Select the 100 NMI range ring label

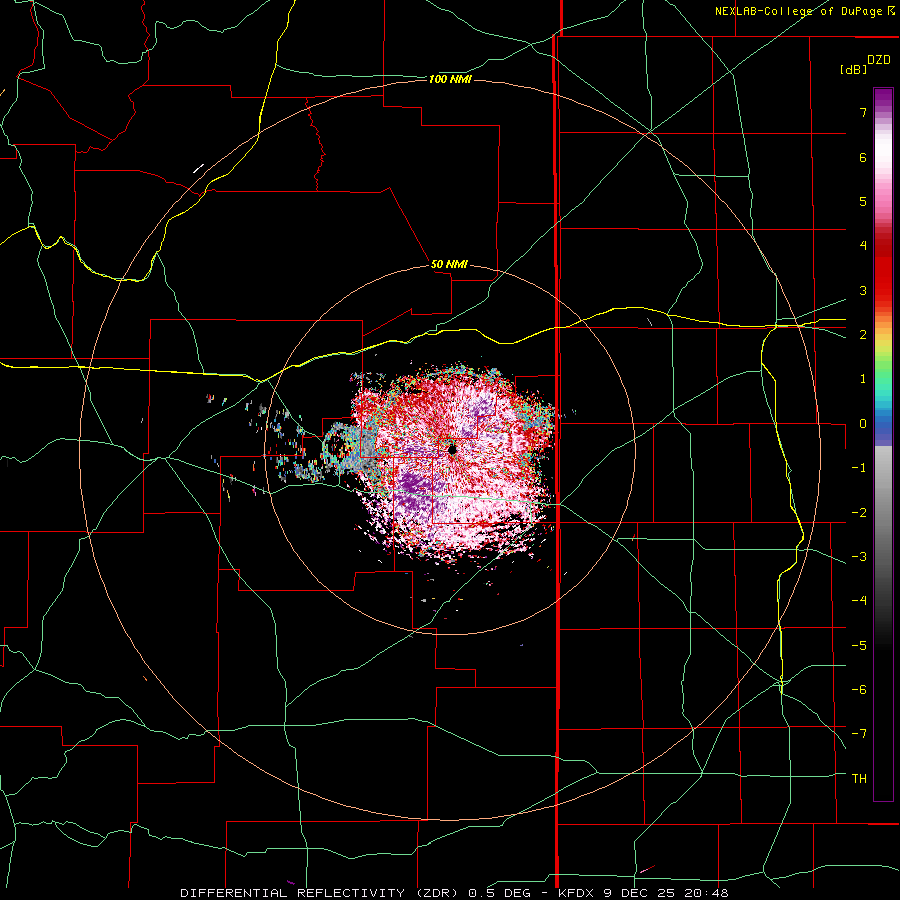coord(450,79)
